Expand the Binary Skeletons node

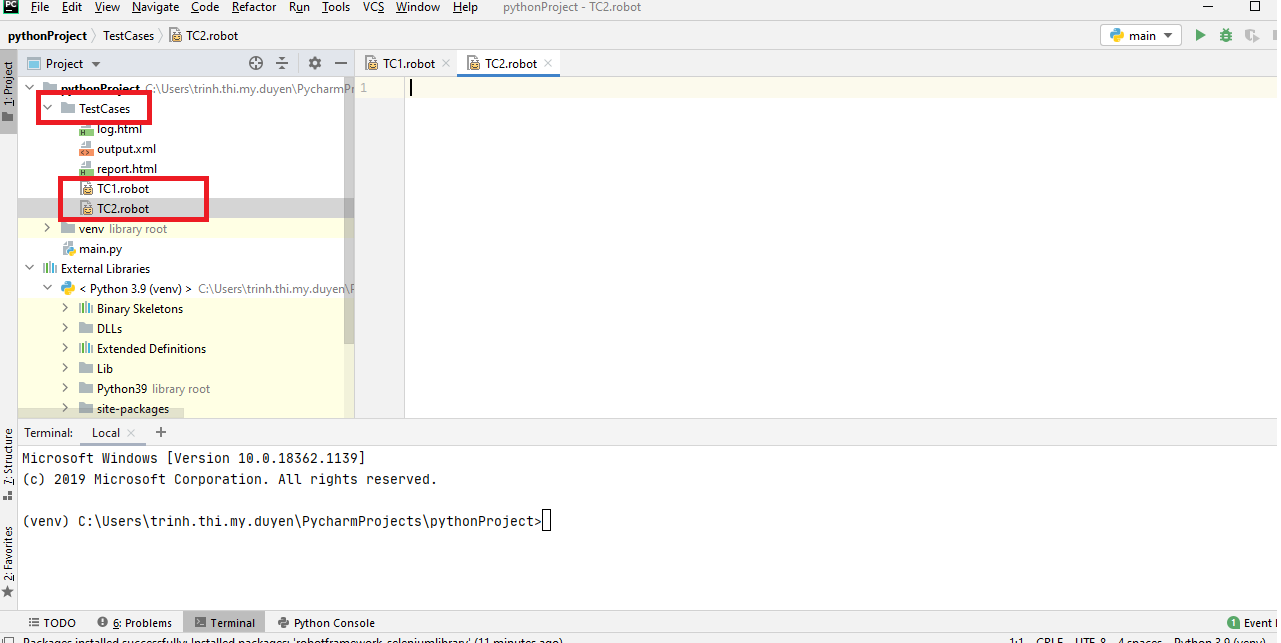tap(65, 308)
